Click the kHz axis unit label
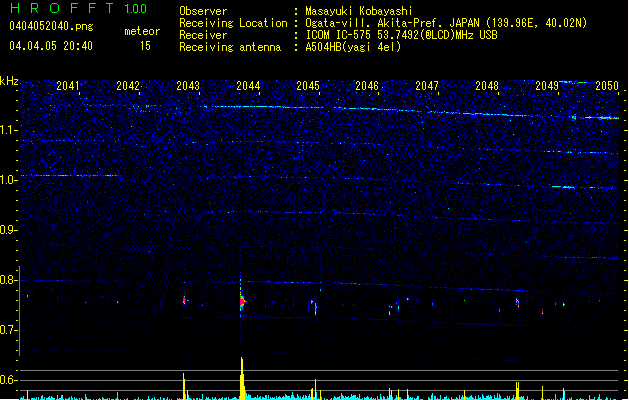The width and height of the screenshot is (629, 400). click(9, 81)
